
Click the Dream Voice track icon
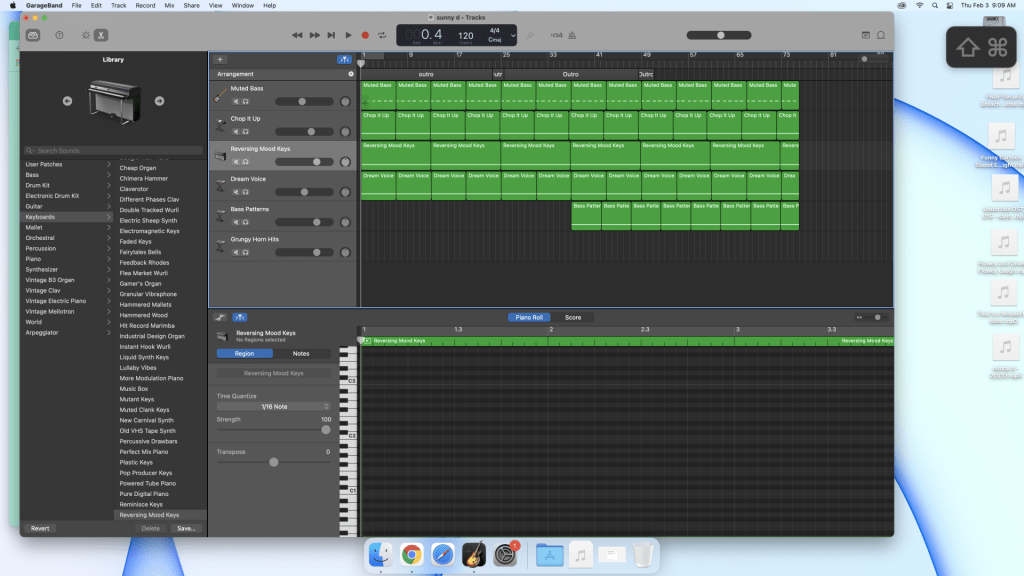point(220,185)
